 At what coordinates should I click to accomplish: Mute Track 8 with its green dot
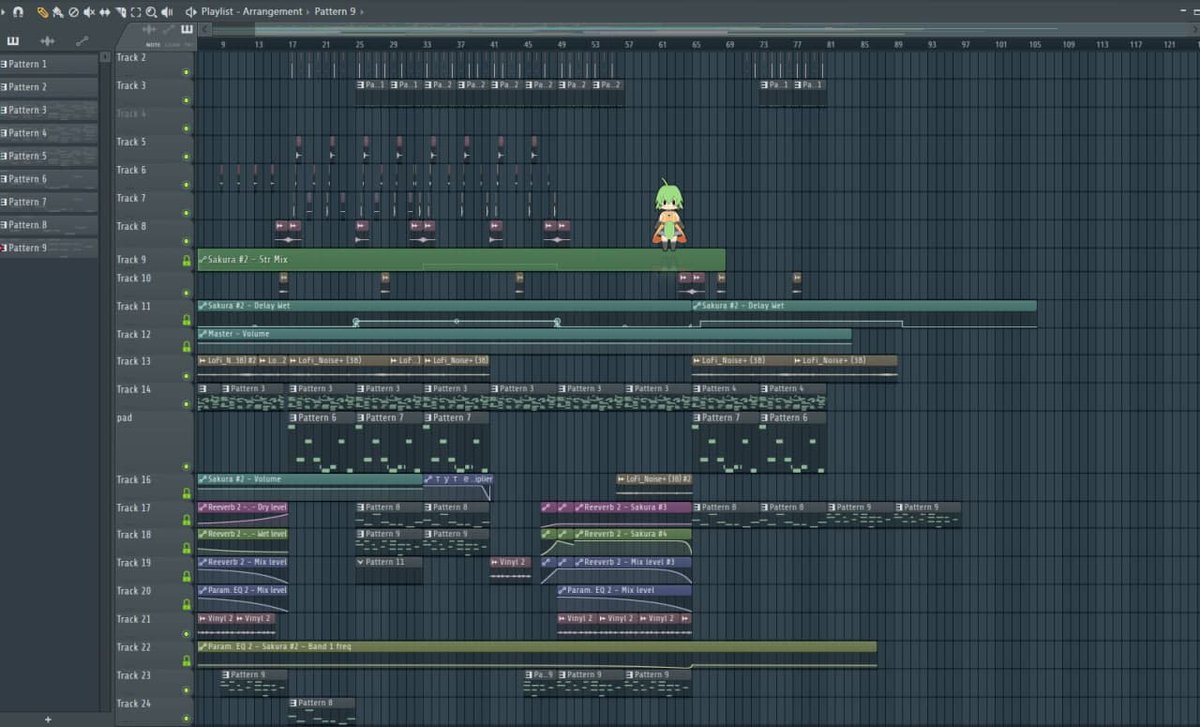click(186, 240)
